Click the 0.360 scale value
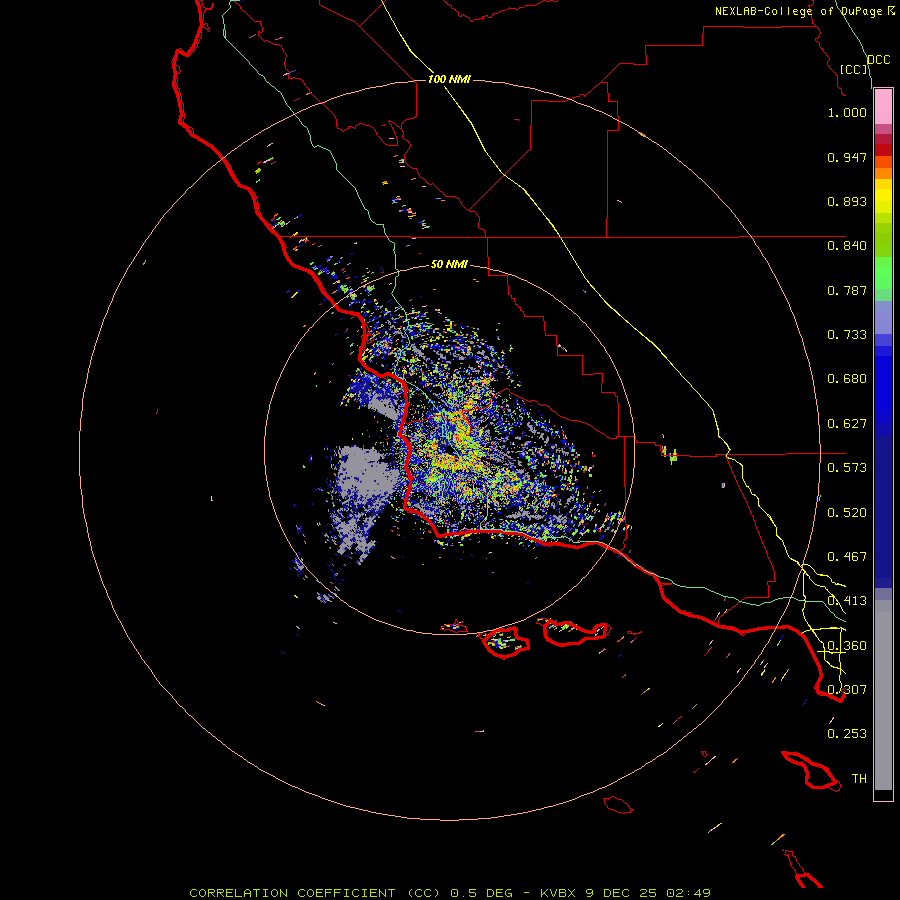 [x=847, y=646]
